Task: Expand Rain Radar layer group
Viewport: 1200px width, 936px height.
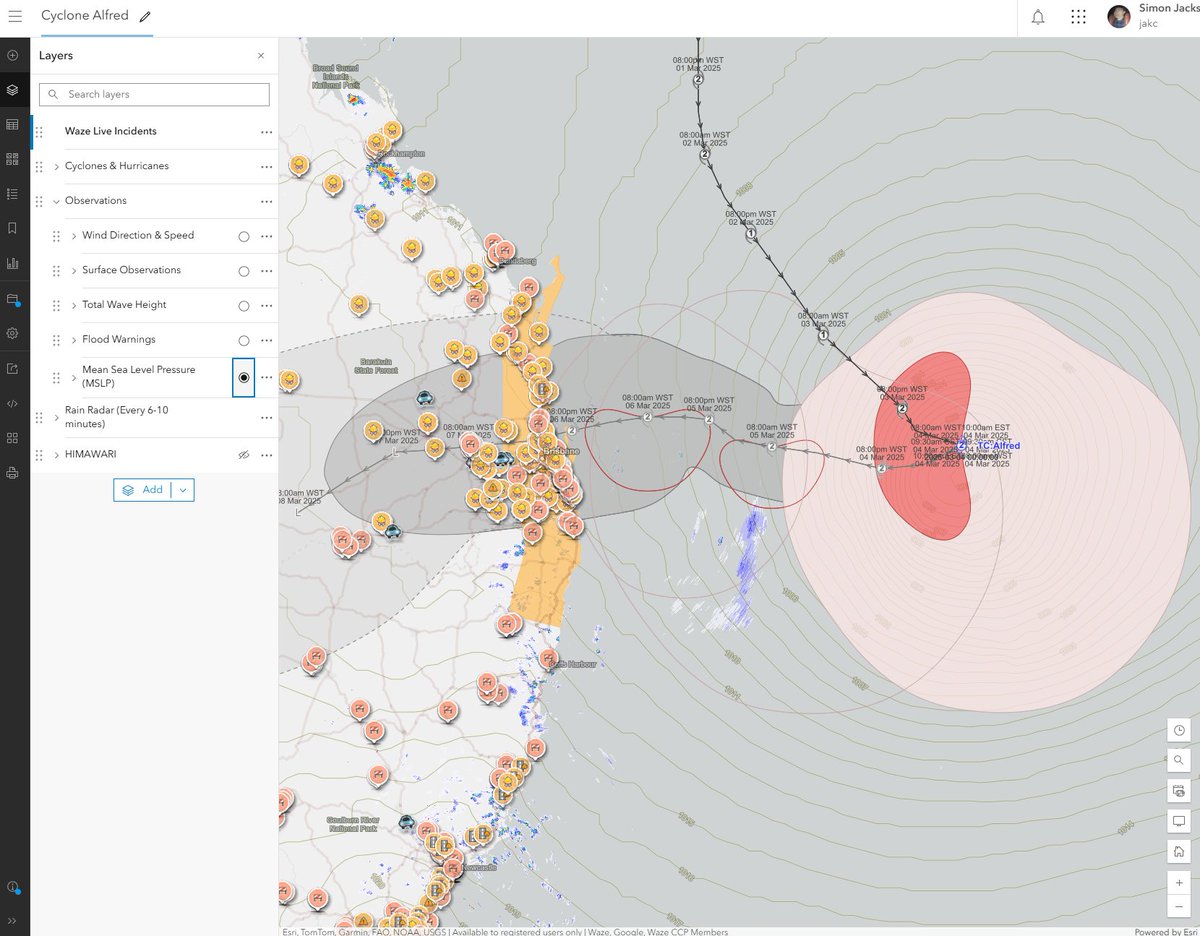Action: pos(56,417)
